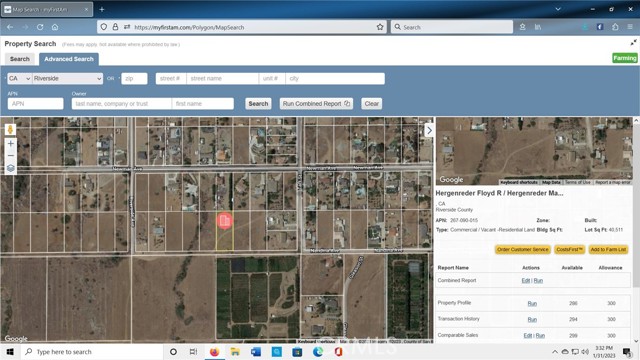Click the Farming button
Viewport: 640px width, 360px height.
[624, 58]
